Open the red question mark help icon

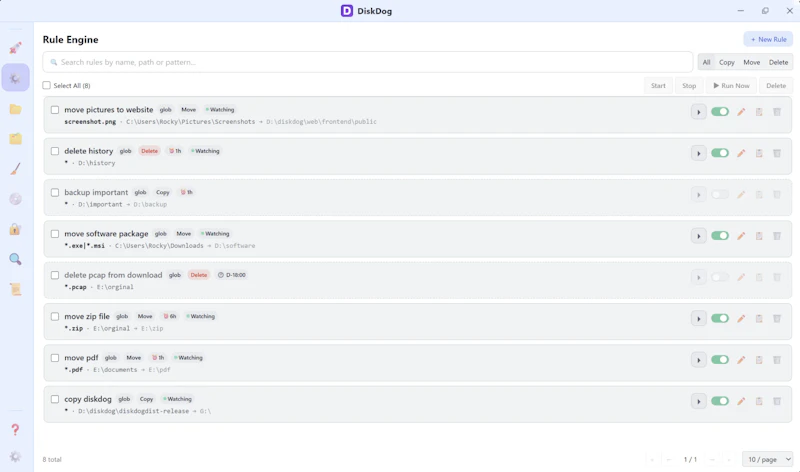15,430
